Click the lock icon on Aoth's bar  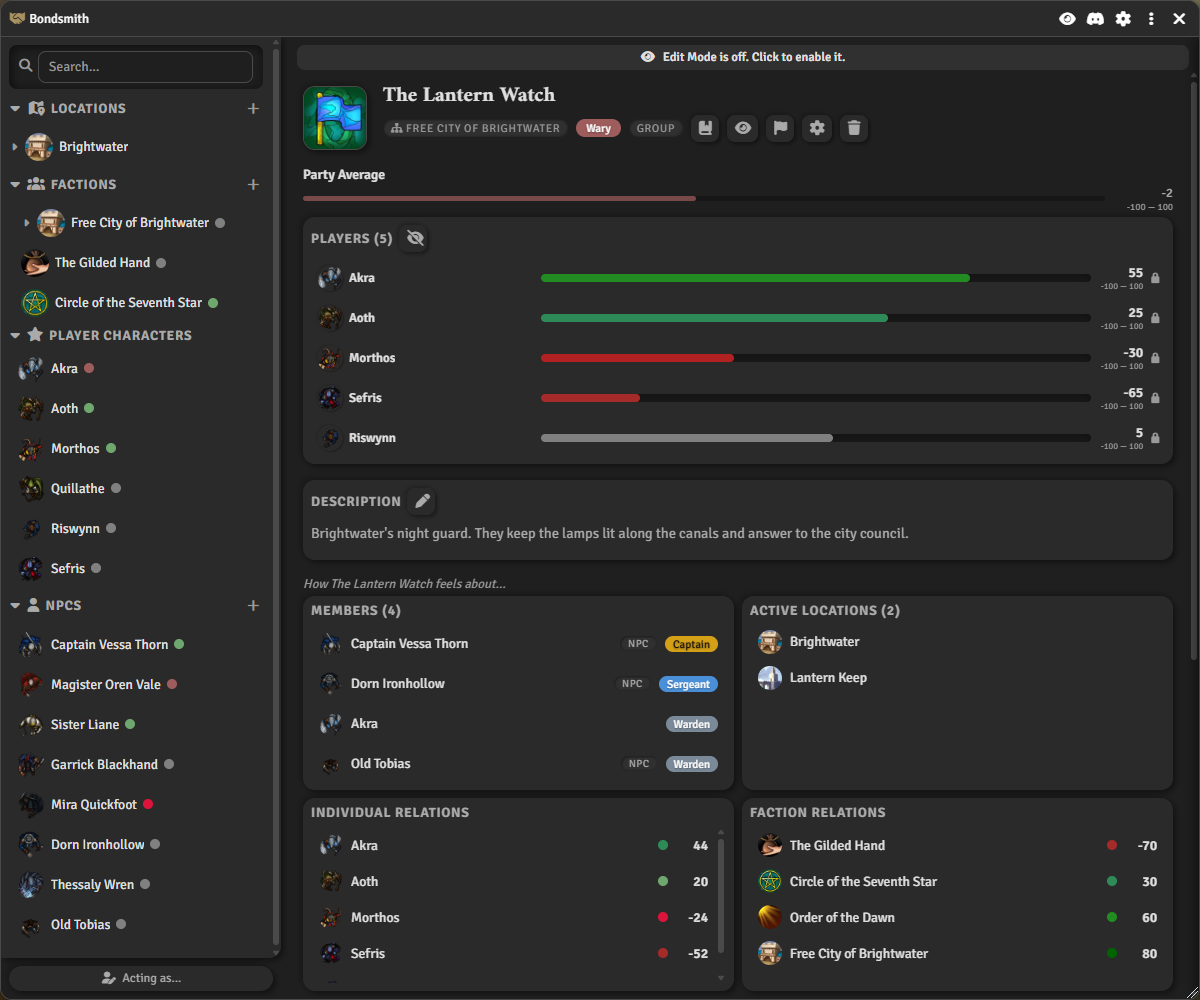click(1155, 318)
